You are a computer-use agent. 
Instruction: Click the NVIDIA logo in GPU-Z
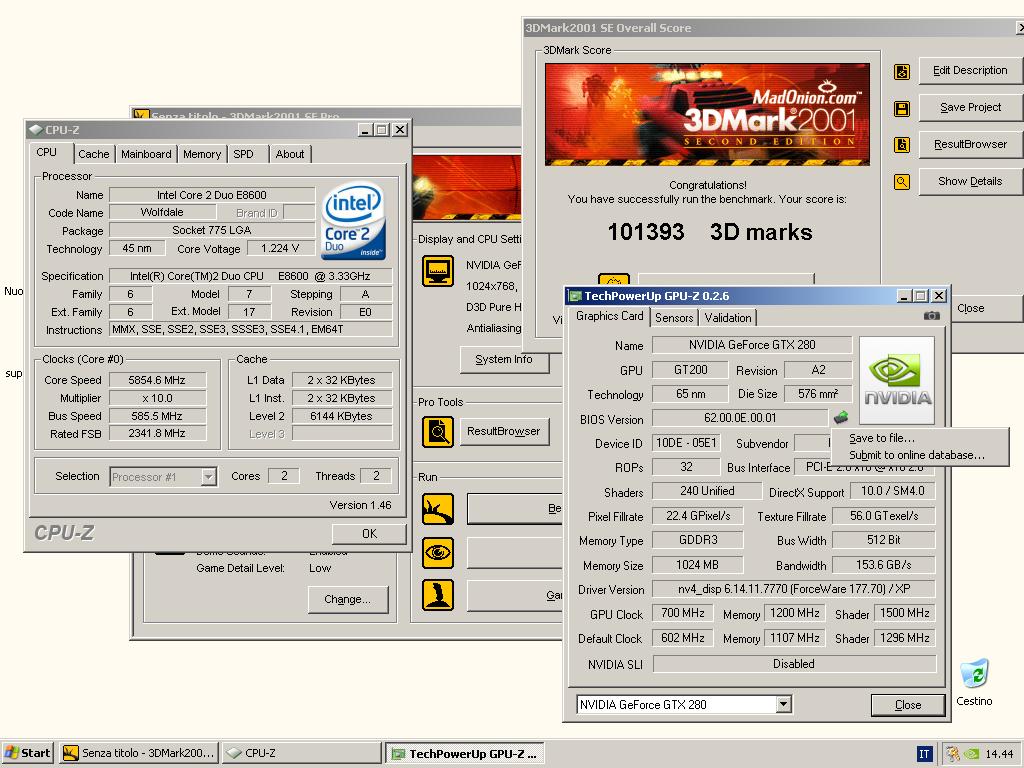[x=897, y=381]
